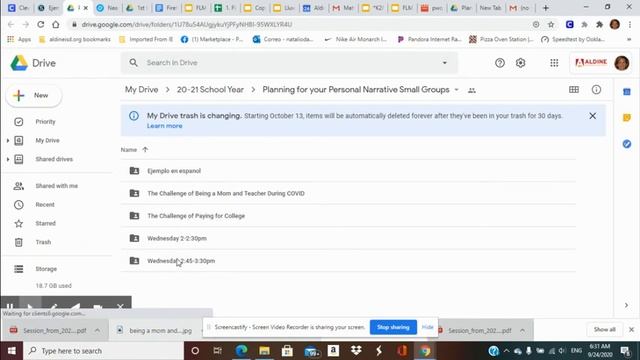Click Show all downloads
Image resolution: width=640 pixels, height=360 pixels.
(604, 329)
